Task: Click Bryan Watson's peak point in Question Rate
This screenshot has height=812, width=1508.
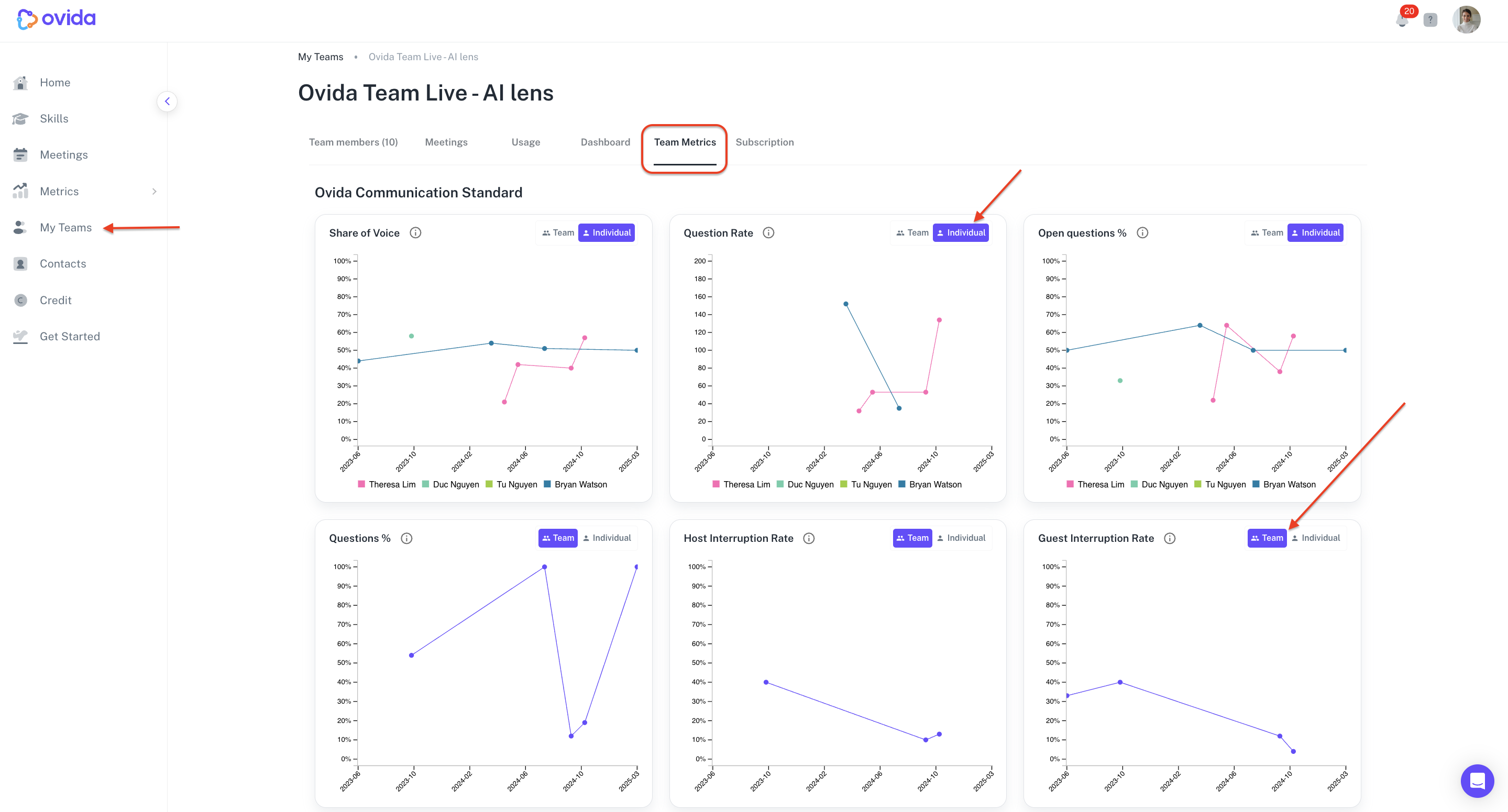Action: tap(846, 304)
